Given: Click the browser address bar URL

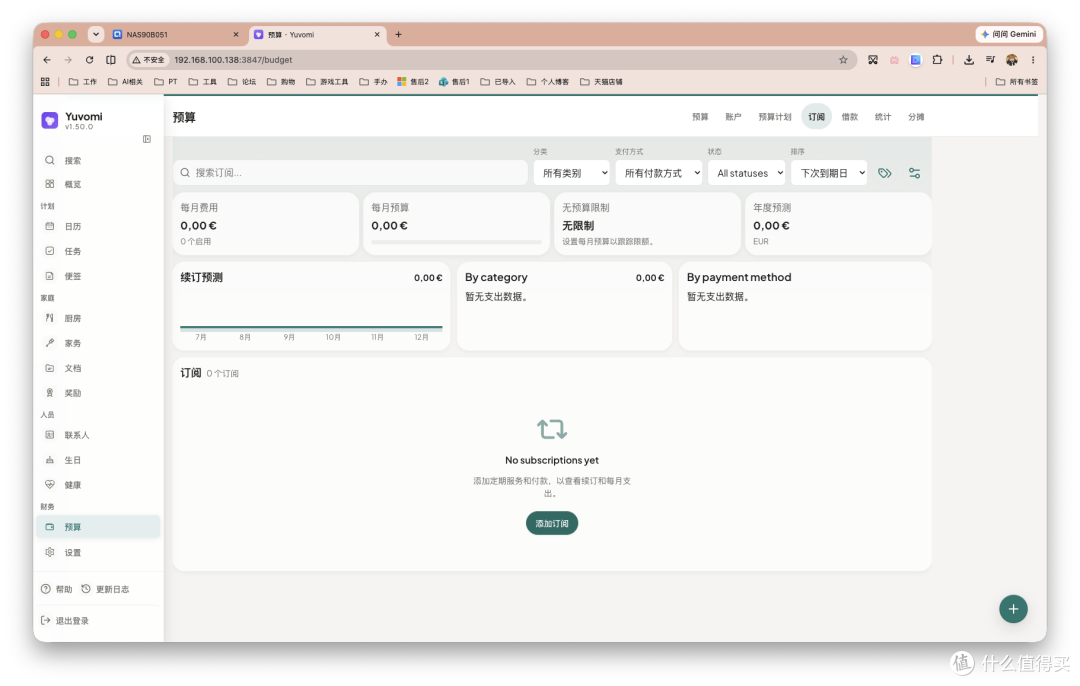Looking at the screenshot, I should pyautogui.click(x=233, y=60).
